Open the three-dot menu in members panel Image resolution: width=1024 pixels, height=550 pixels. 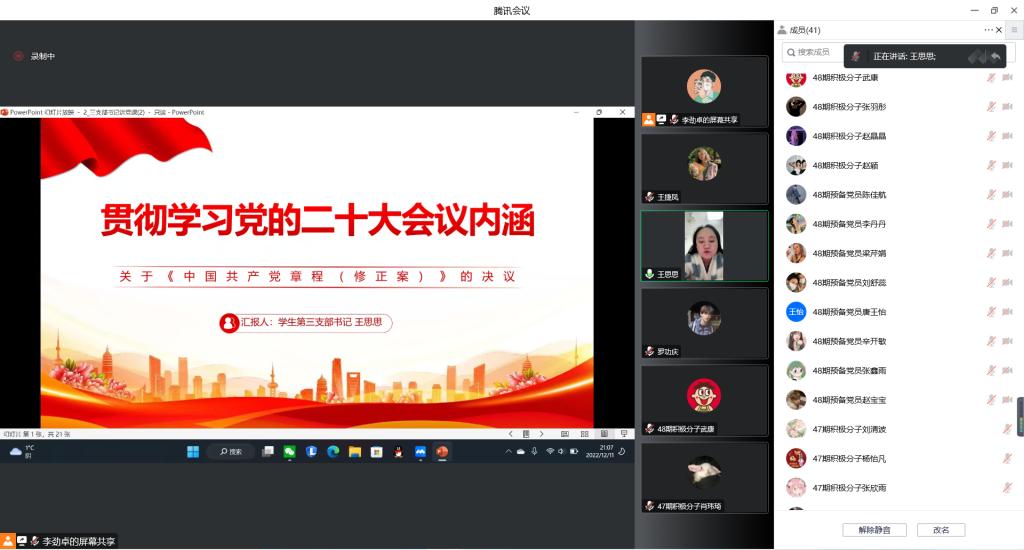tap(988, 30)
